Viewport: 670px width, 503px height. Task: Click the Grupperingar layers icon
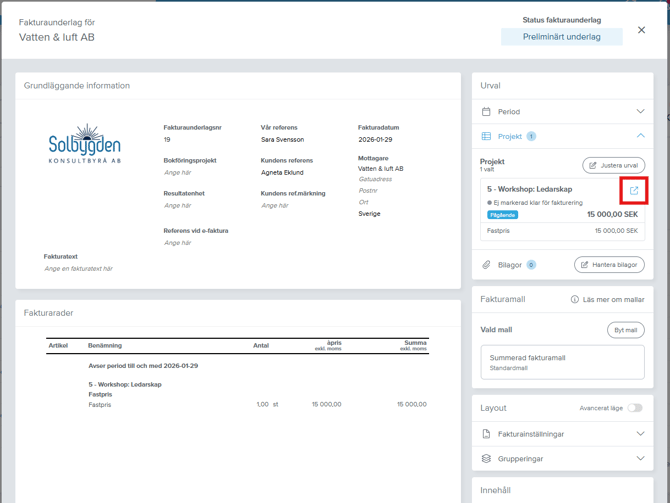[x=486, y=459]
